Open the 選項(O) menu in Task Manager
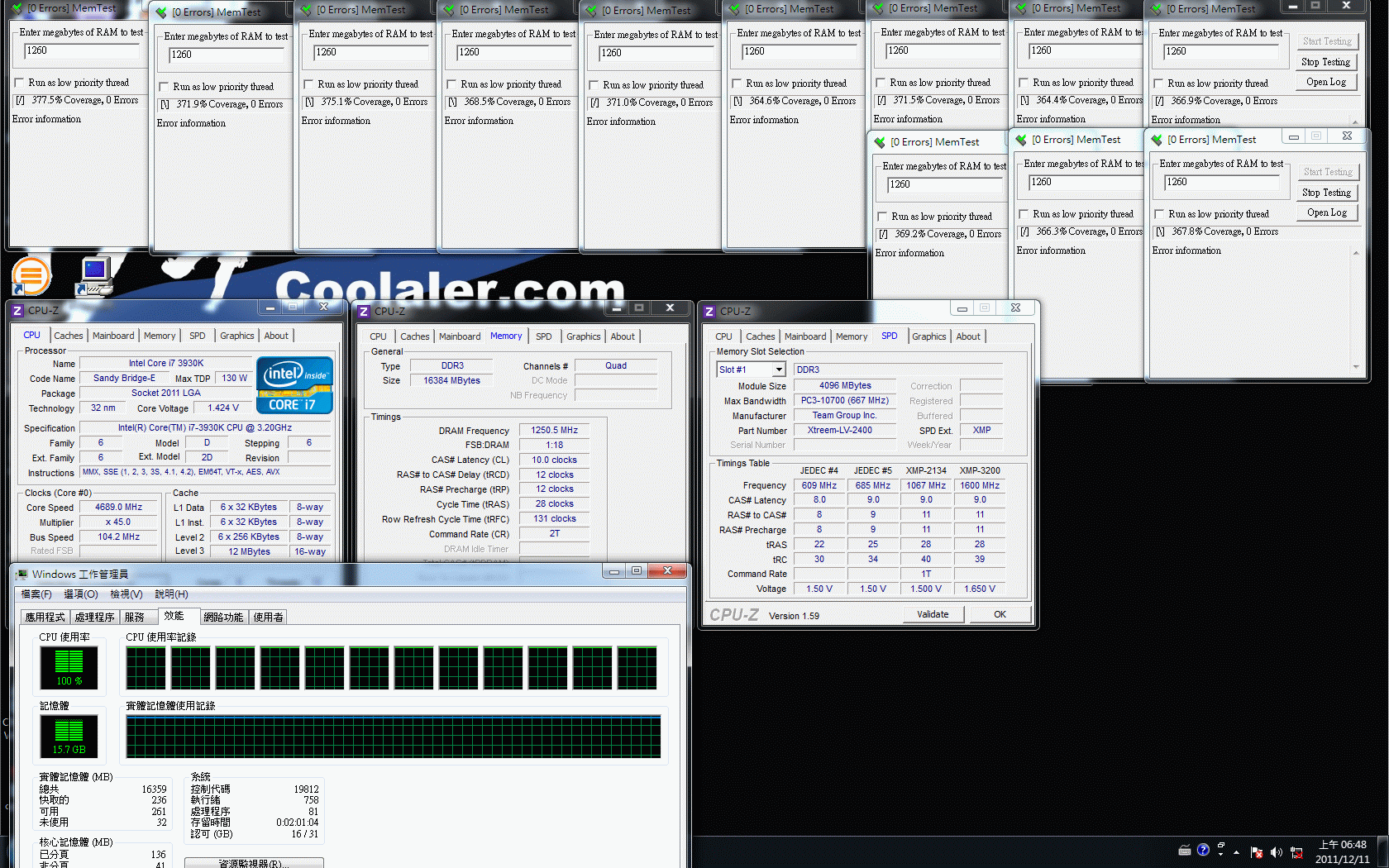This screenshot has height=868, width=1389. (x=81, y=594)
